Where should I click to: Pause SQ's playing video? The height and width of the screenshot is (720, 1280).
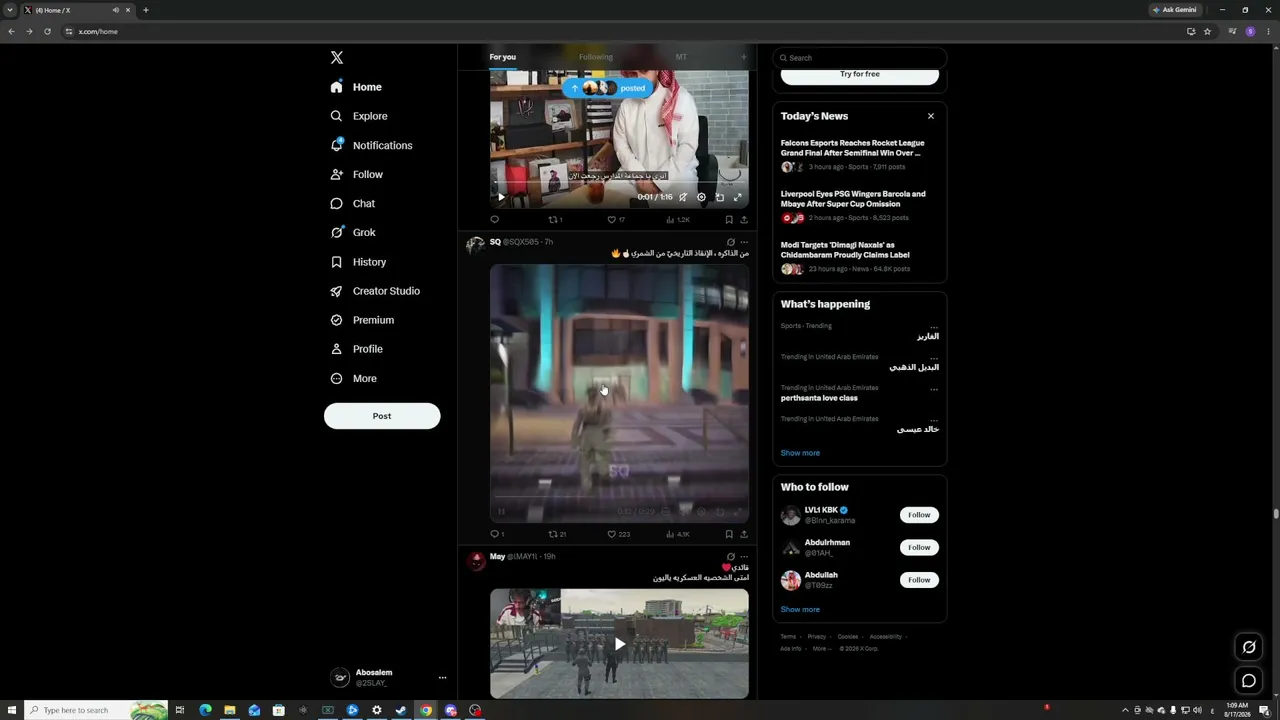(502, 512)
